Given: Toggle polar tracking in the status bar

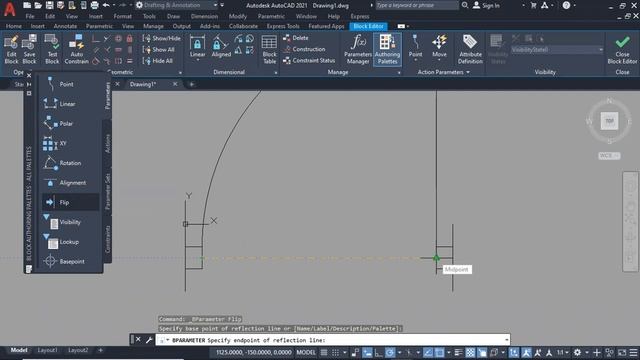Looking at the screenshot, I should tap(390, 352).
